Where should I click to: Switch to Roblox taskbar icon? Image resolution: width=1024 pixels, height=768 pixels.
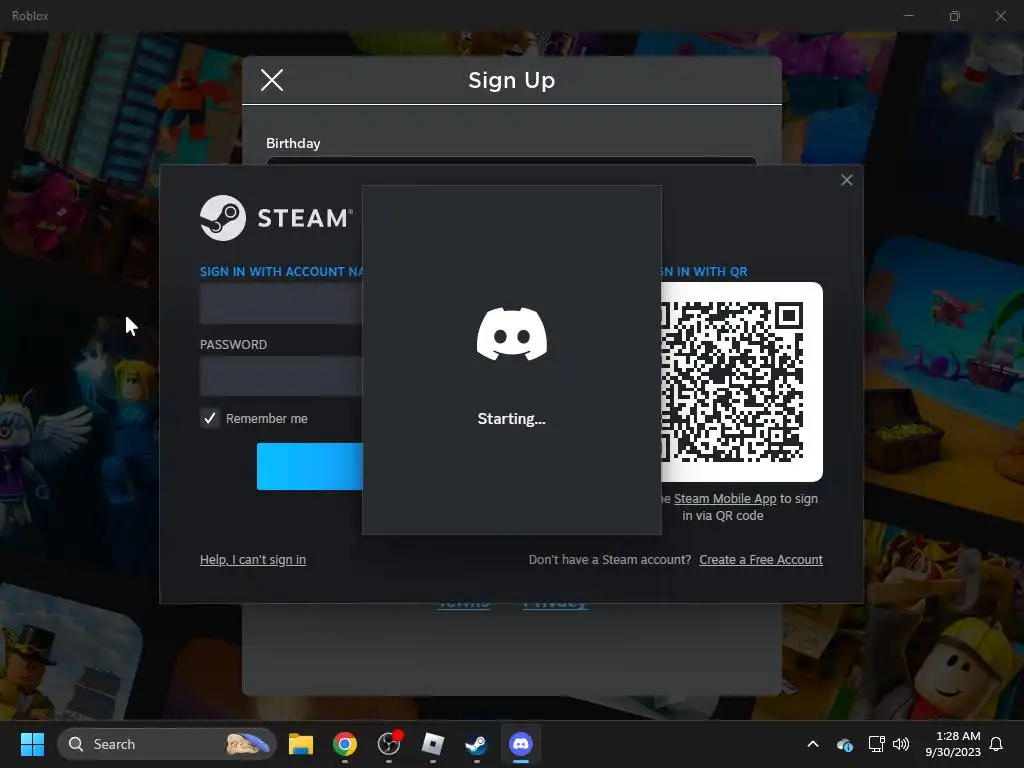[x=433, y=744]
